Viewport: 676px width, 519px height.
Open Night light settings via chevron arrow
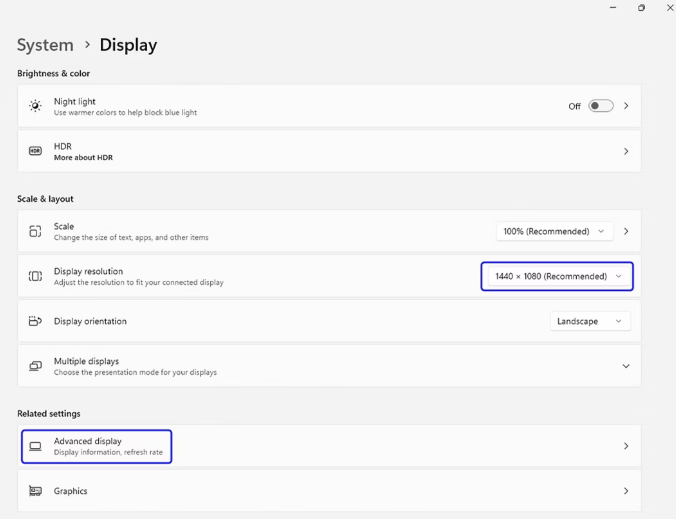[x=626, y=106]
